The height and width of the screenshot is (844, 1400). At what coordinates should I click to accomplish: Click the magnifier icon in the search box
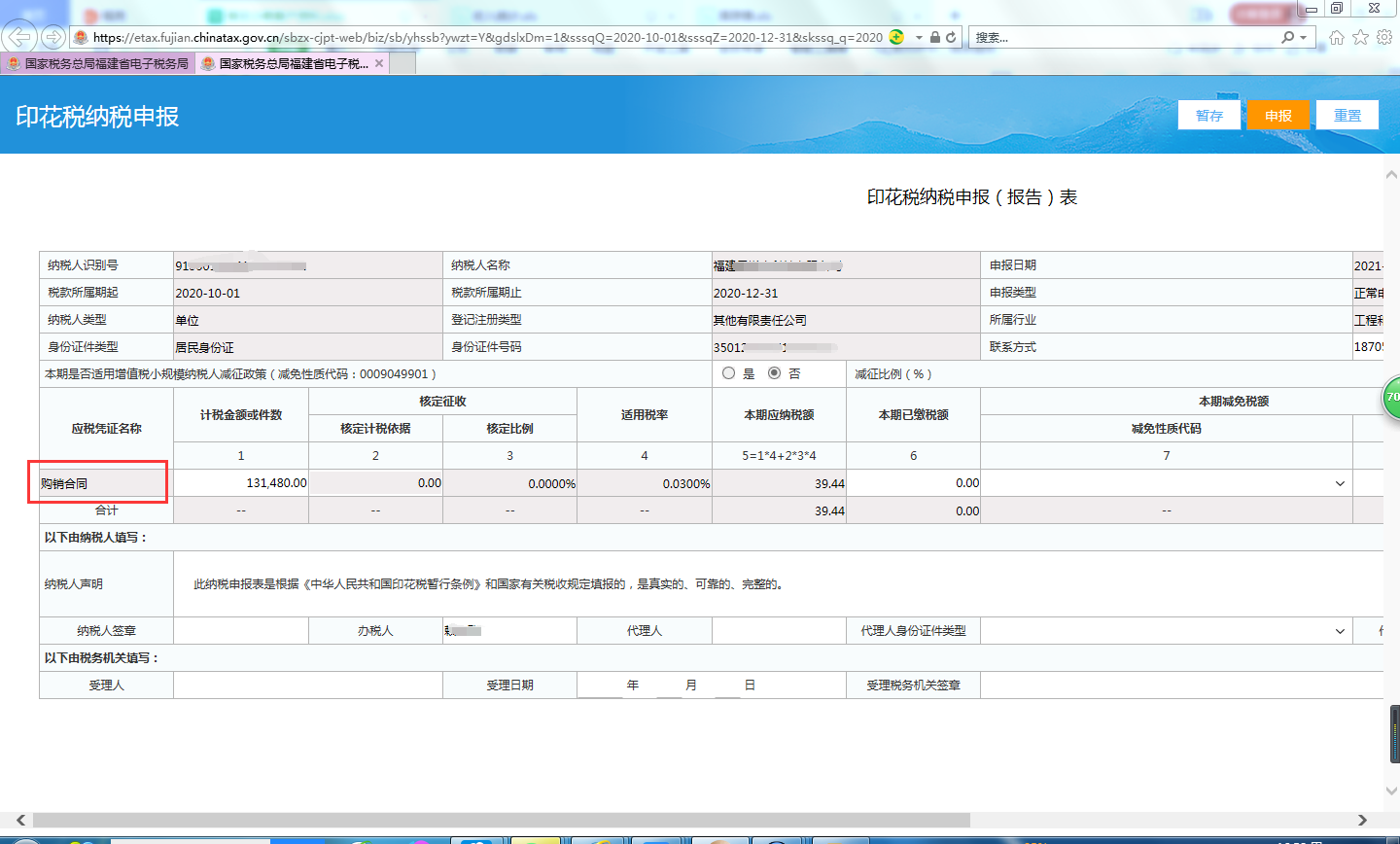1288,38
